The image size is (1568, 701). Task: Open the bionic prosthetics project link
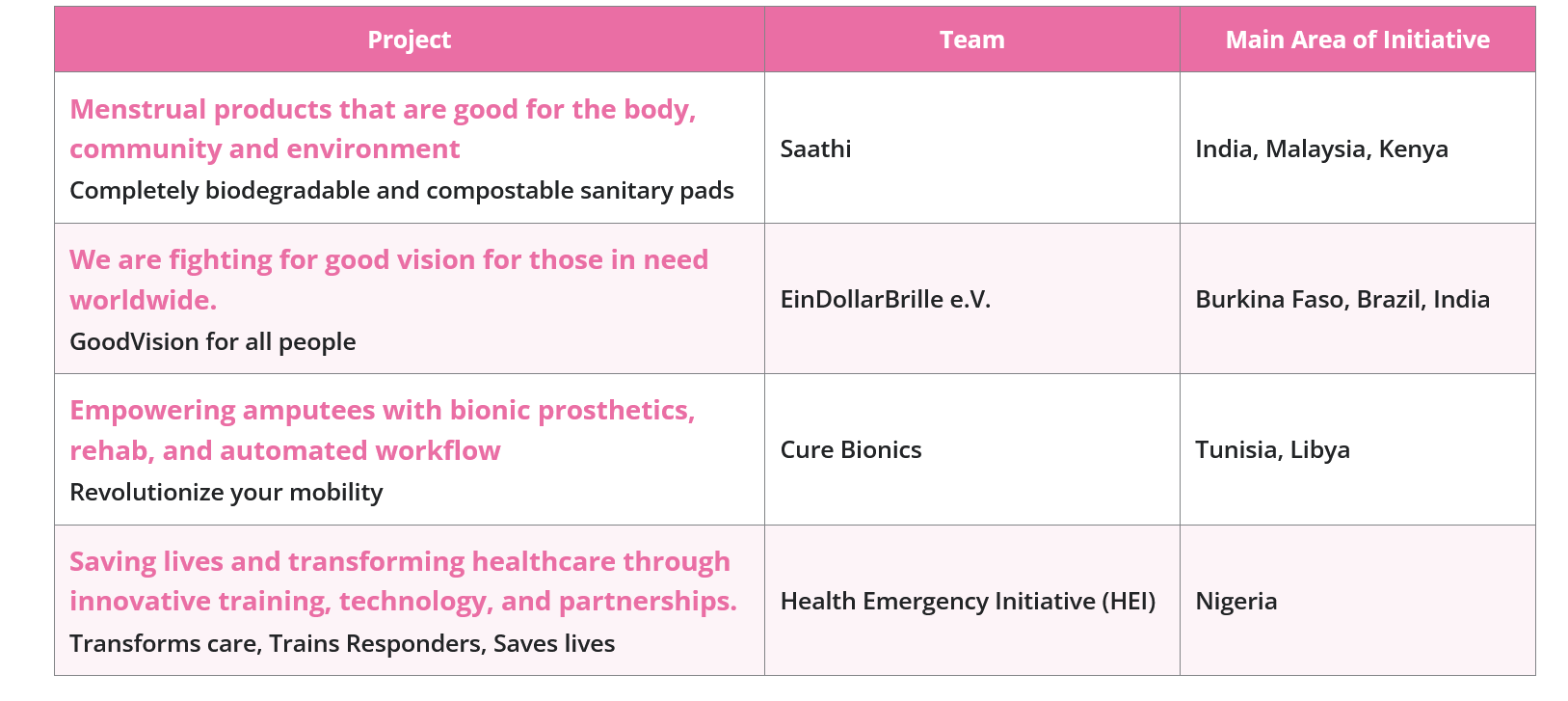pyautogui.click(x=382, y=411)
